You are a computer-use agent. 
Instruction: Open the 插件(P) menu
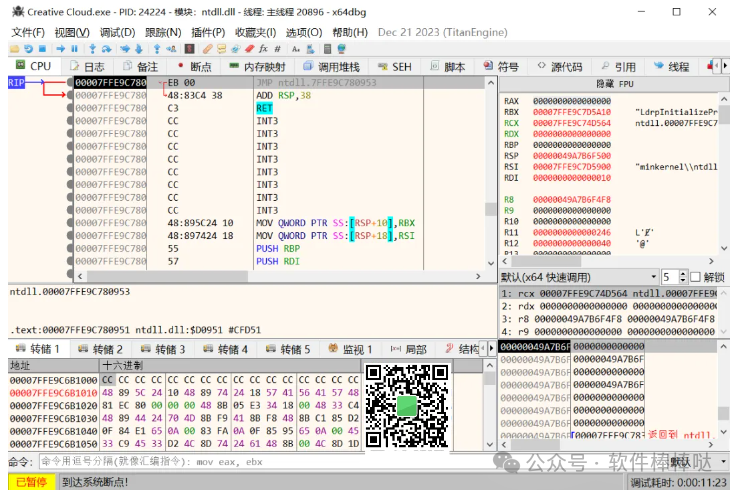(x=208, y=32)
